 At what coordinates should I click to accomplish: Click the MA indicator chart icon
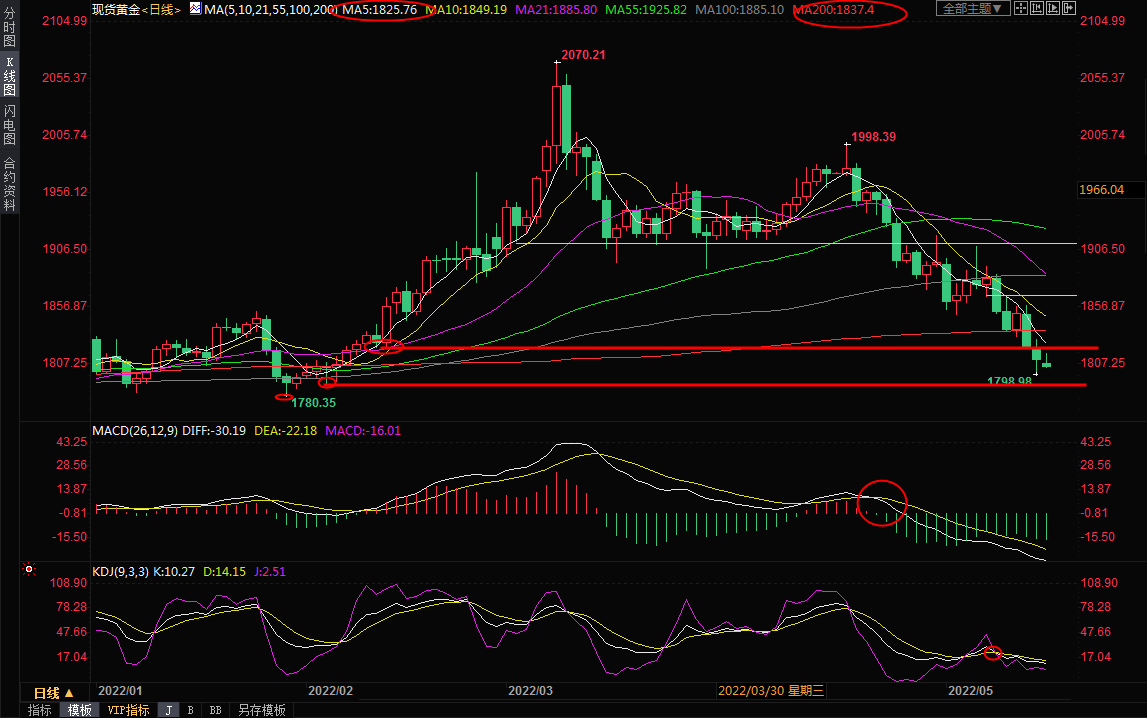pyautogui.click(x=194, y=9)
